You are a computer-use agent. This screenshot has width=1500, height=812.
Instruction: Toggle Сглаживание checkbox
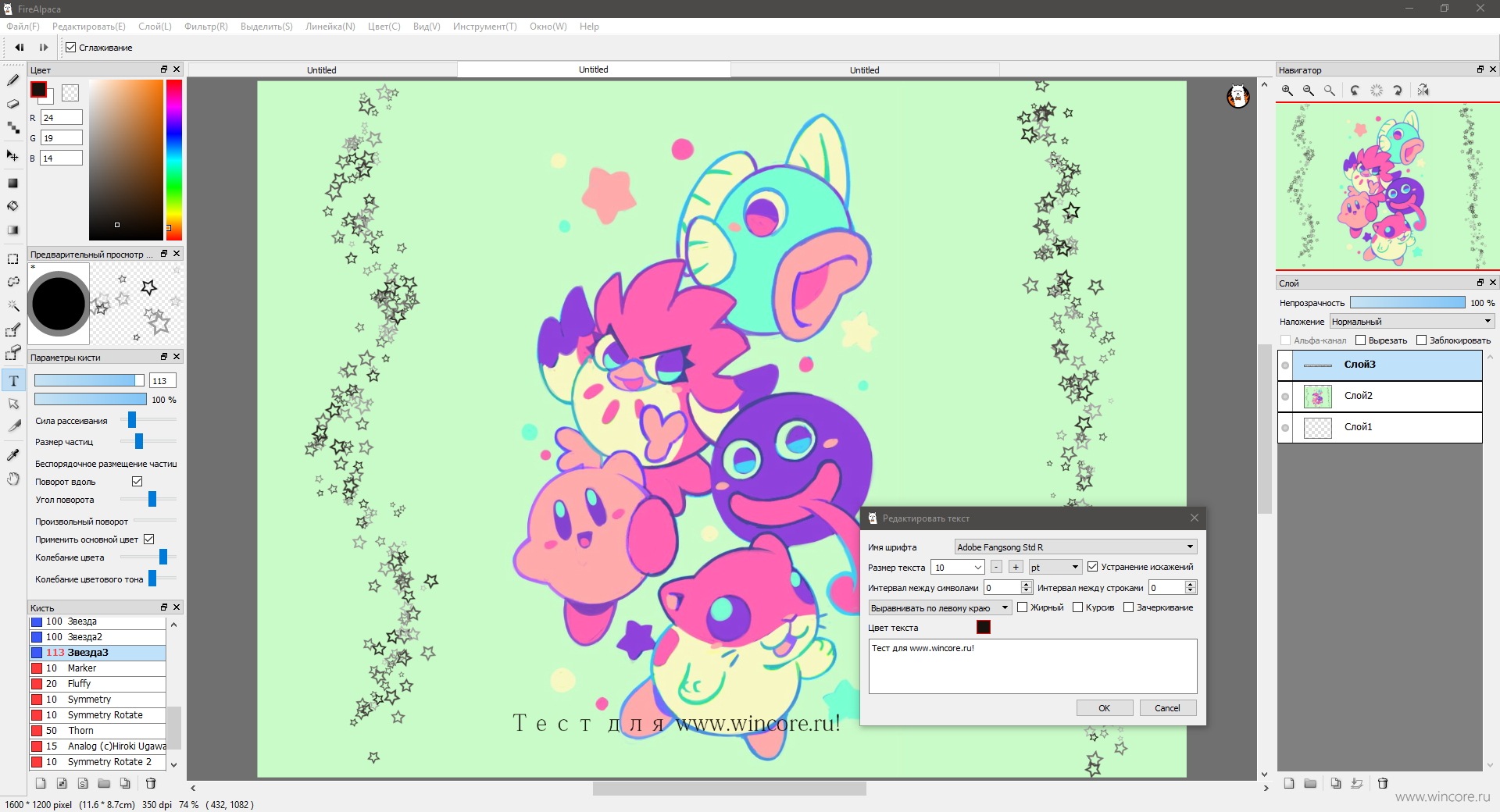coord(71,48)
